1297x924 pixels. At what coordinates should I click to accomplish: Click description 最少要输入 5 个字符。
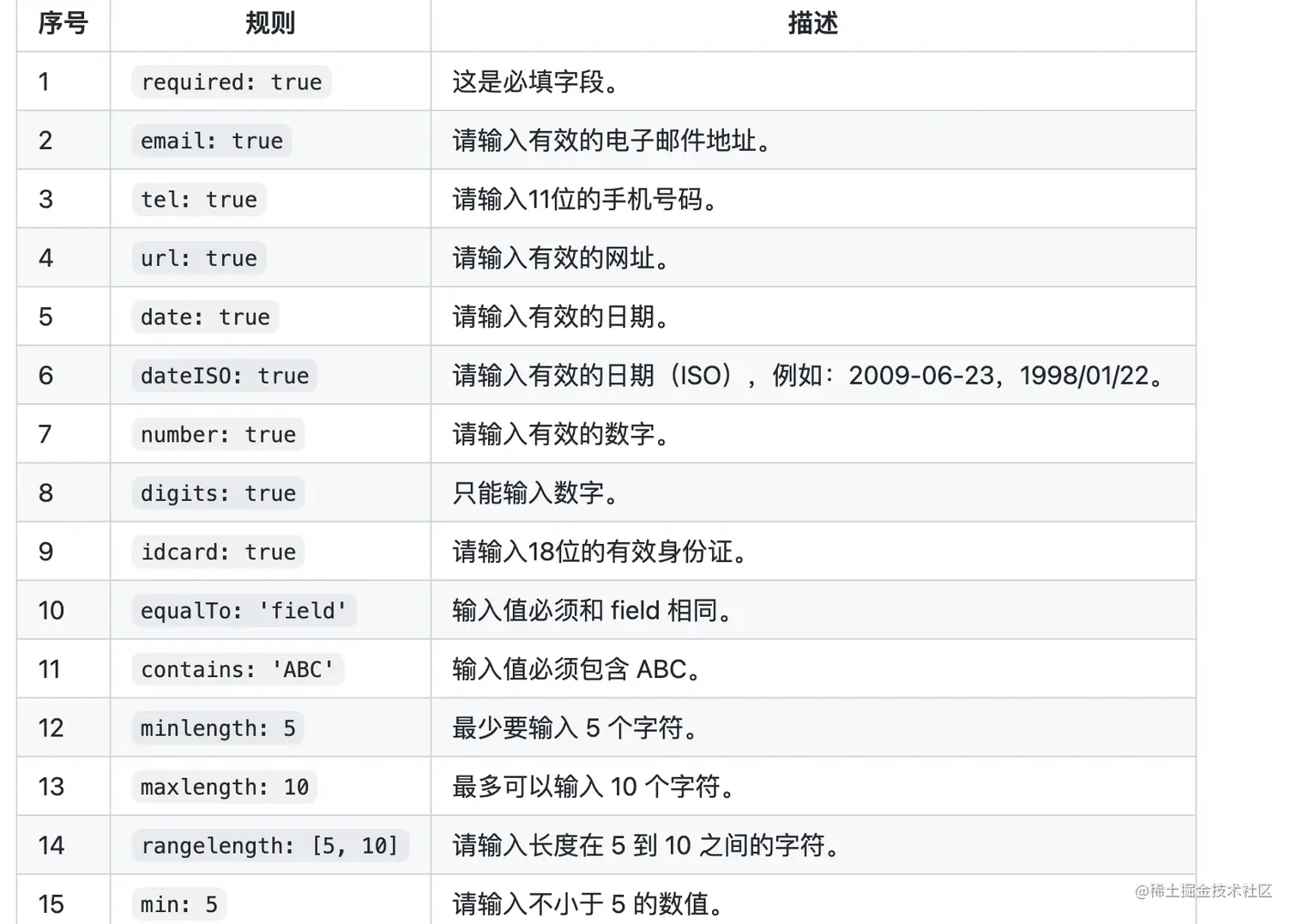click(576, 728)
